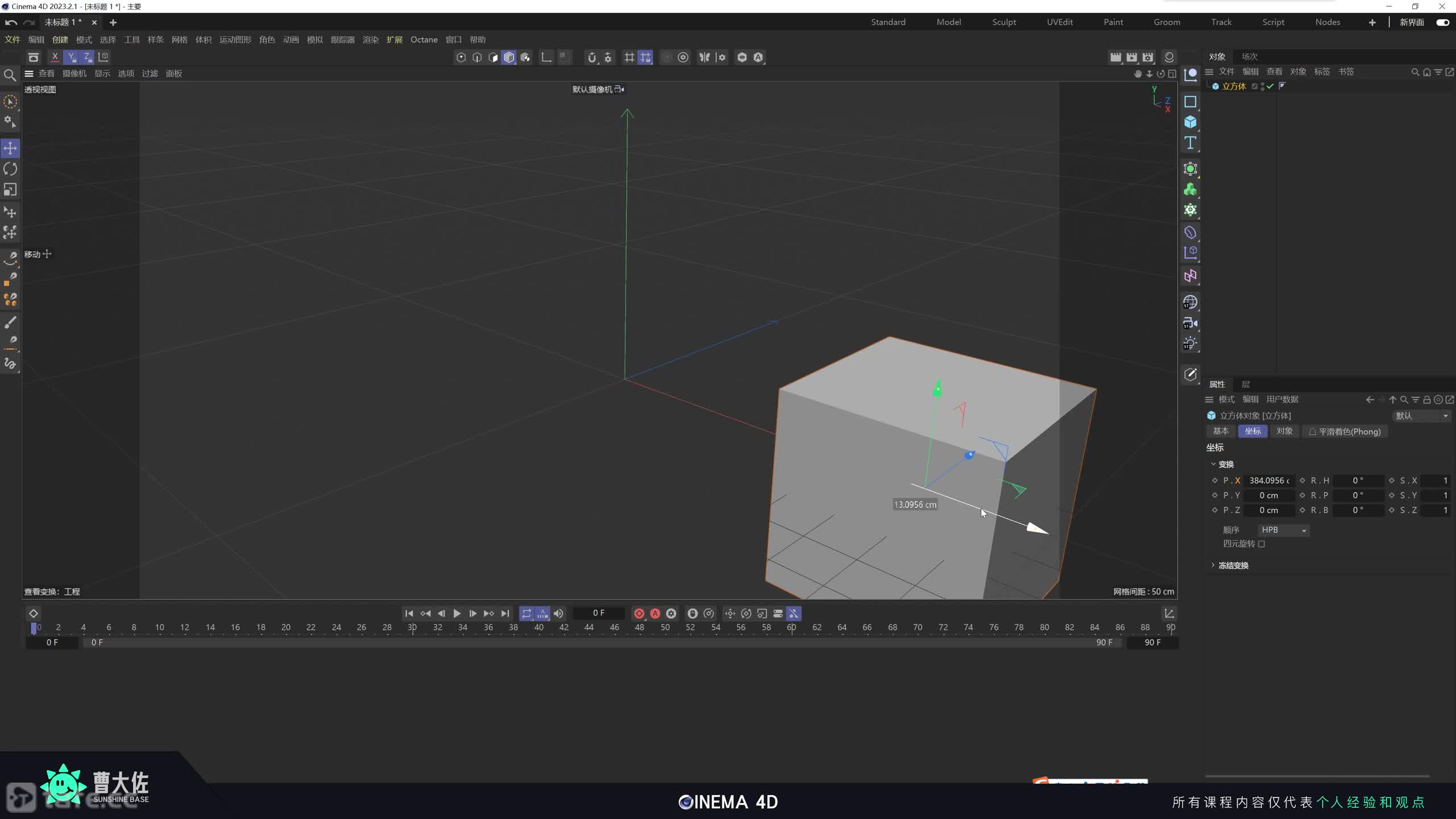Image resolution: width=1456 pixels, height=819 pixels.
Task: Switch to the 对象 attribute tab
Action: [1284, 431]
